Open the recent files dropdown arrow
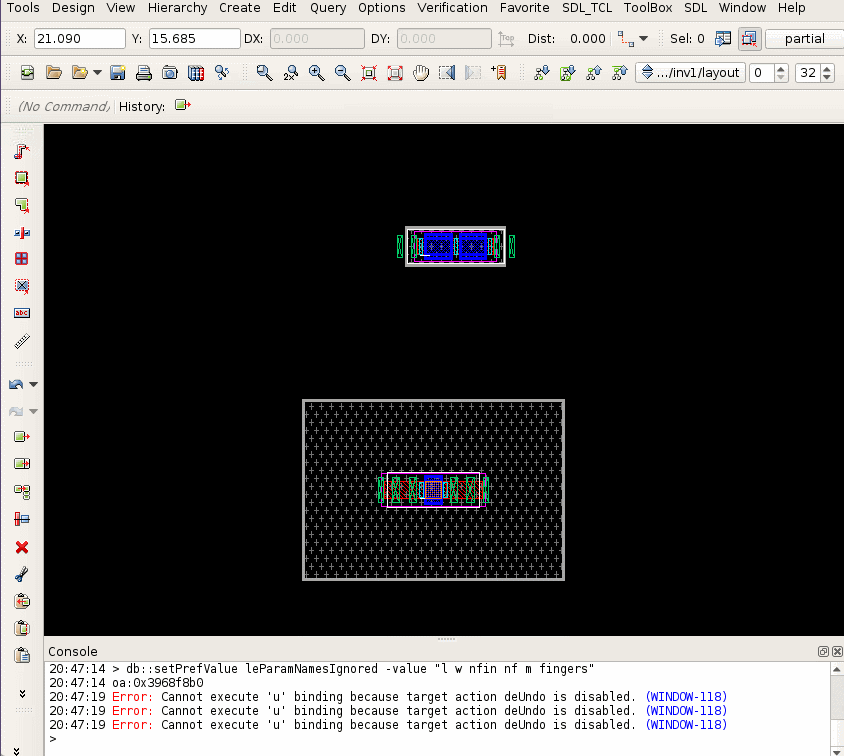This screenshot has width=844, height=756. click(x=97, y=73)
